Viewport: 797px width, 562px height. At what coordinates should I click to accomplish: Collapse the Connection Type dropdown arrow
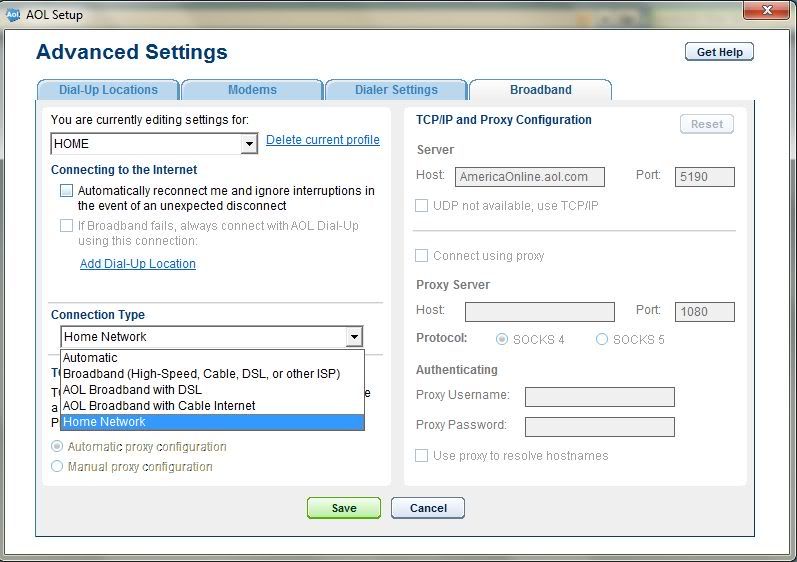[x=354, y=336]
